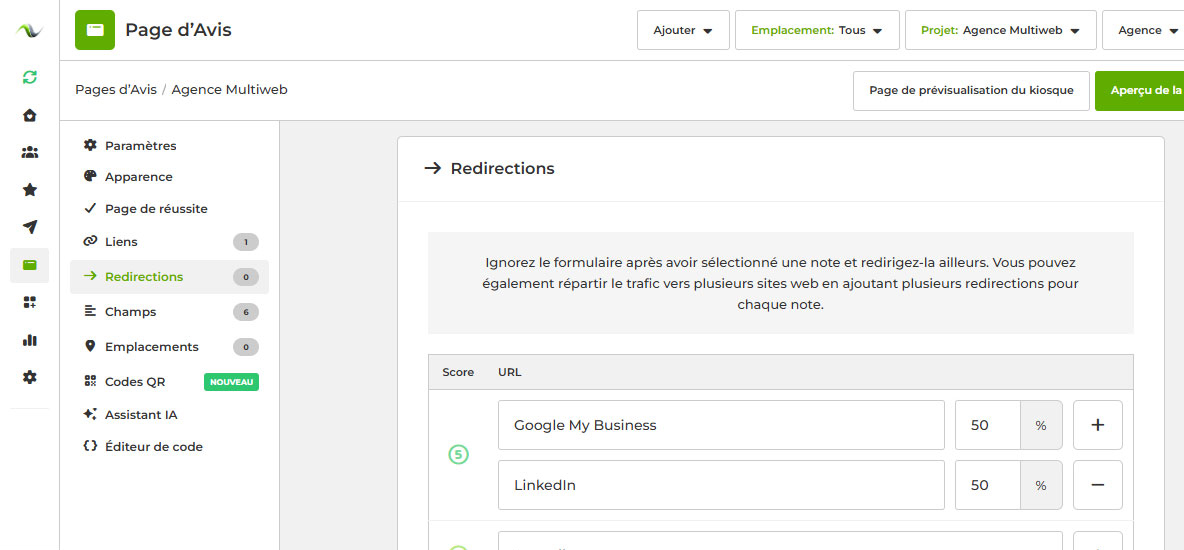Go to Paramètres menu item

(x=140, y=146)
